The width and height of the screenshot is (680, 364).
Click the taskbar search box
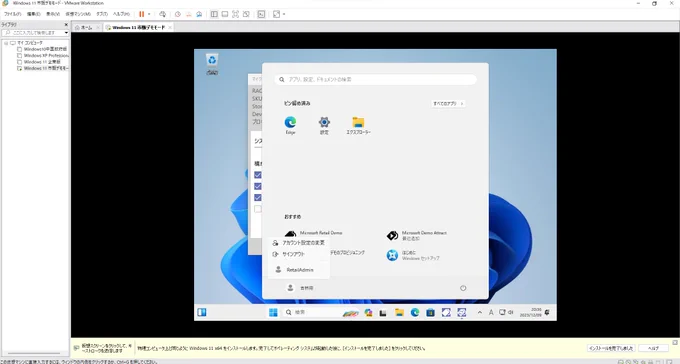(x=322, y=312)
